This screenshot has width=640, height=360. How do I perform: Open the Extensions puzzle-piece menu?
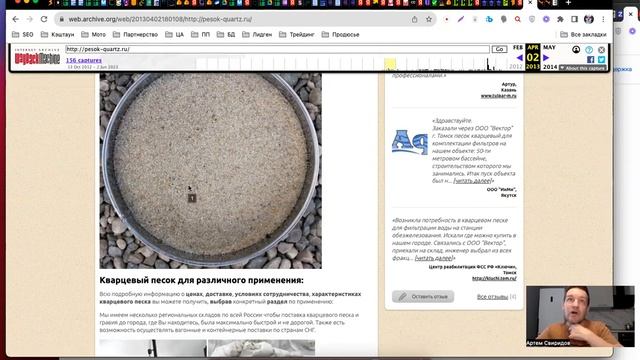point(560,19)
